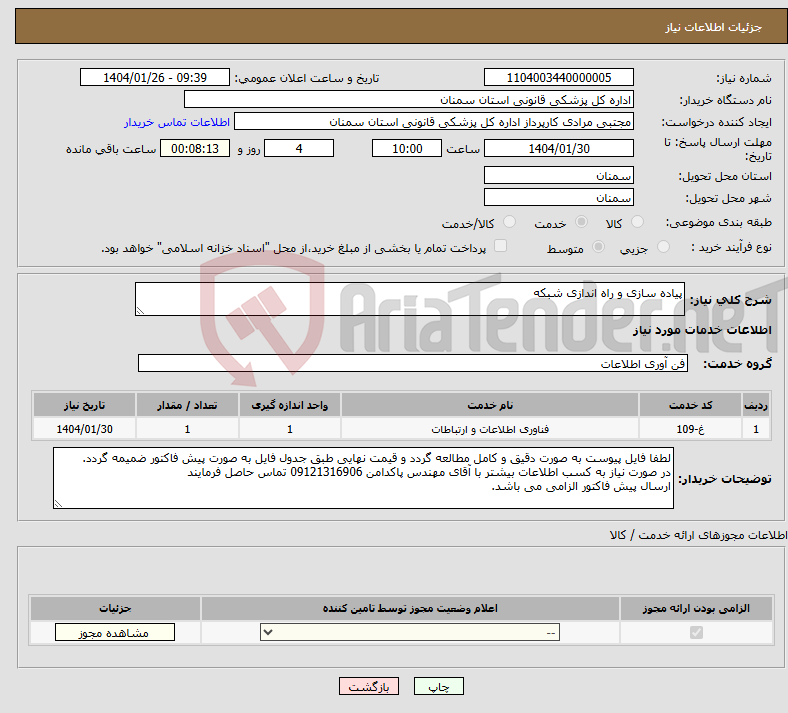Click the مشاهده مجوز button
Screen dimensions: 788x713
tap(115, 632)
